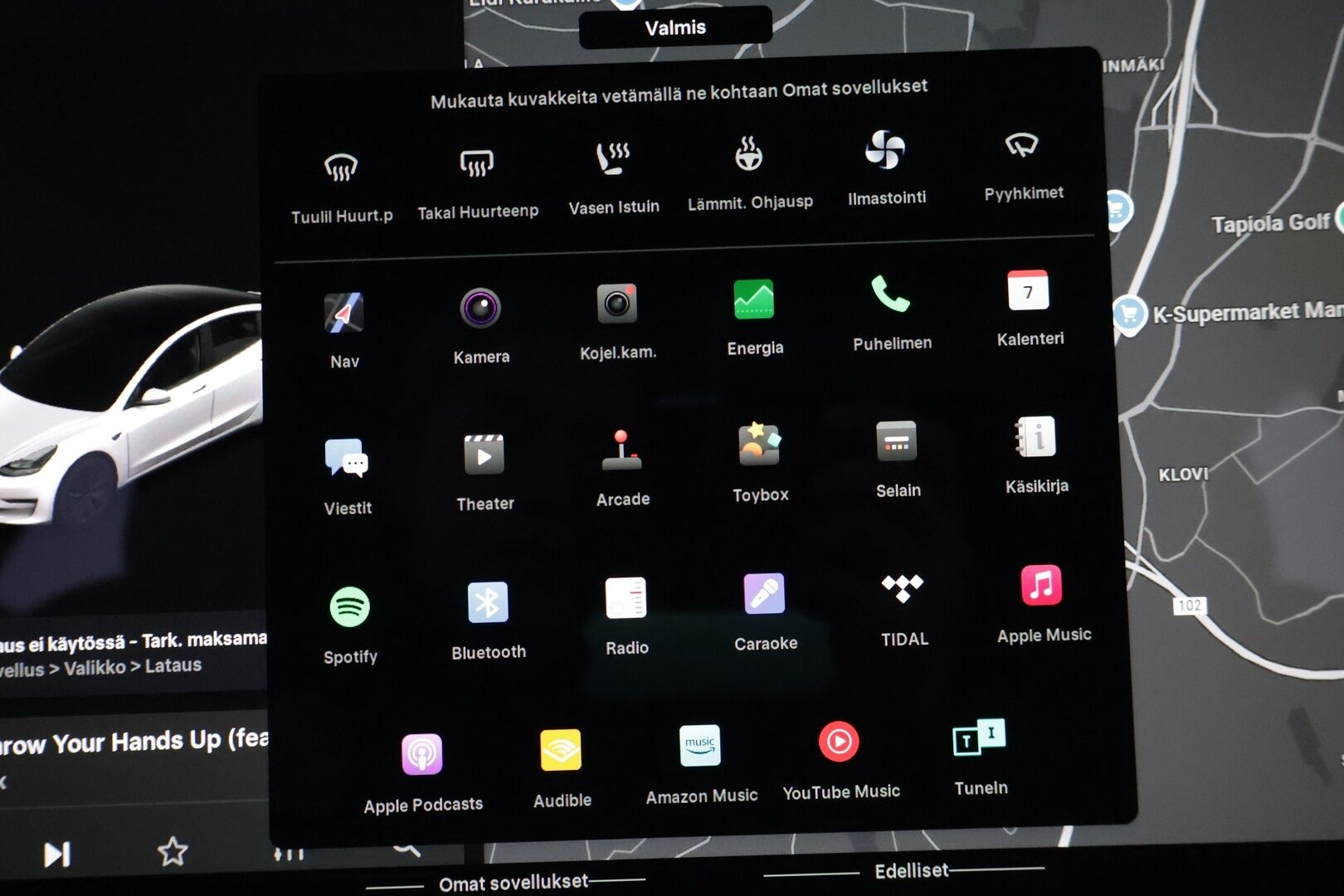Tap the shopping cart pin near Tapiola Golf
The image size is (1344, 896).
[x=1118, y=210]
